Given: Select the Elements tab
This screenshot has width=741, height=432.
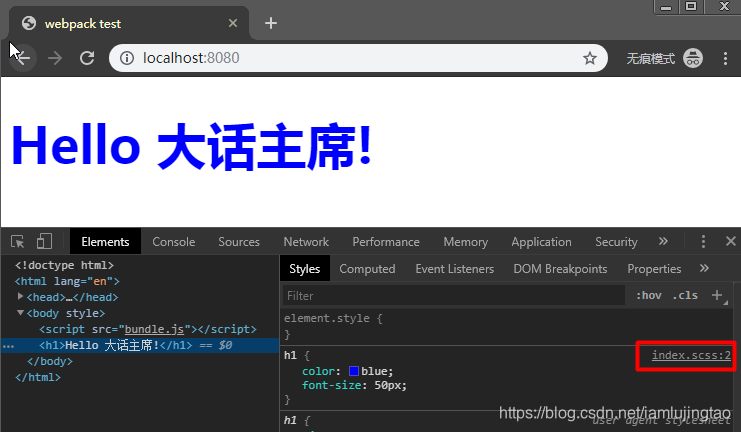Looking at the screenshot, I should point(105,241).
